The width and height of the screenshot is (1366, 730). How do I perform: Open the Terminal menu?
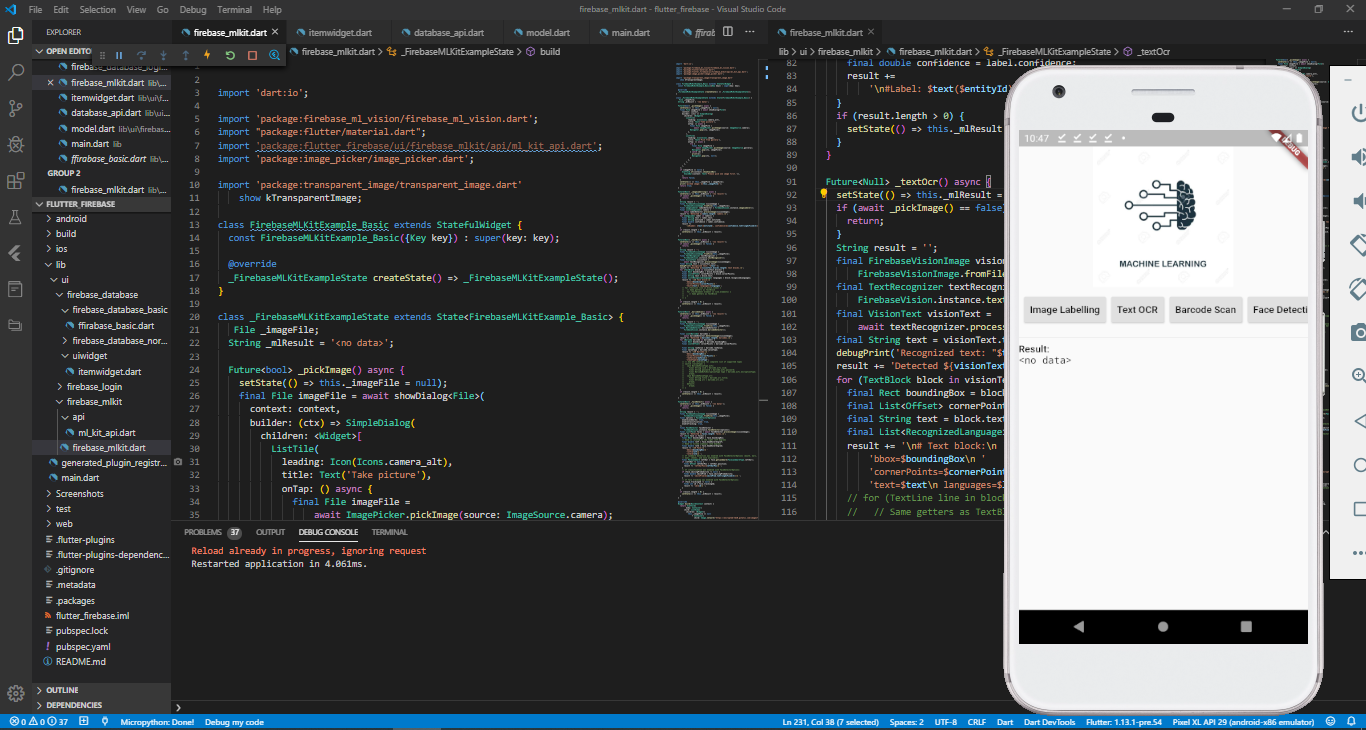tap(235, 10)
